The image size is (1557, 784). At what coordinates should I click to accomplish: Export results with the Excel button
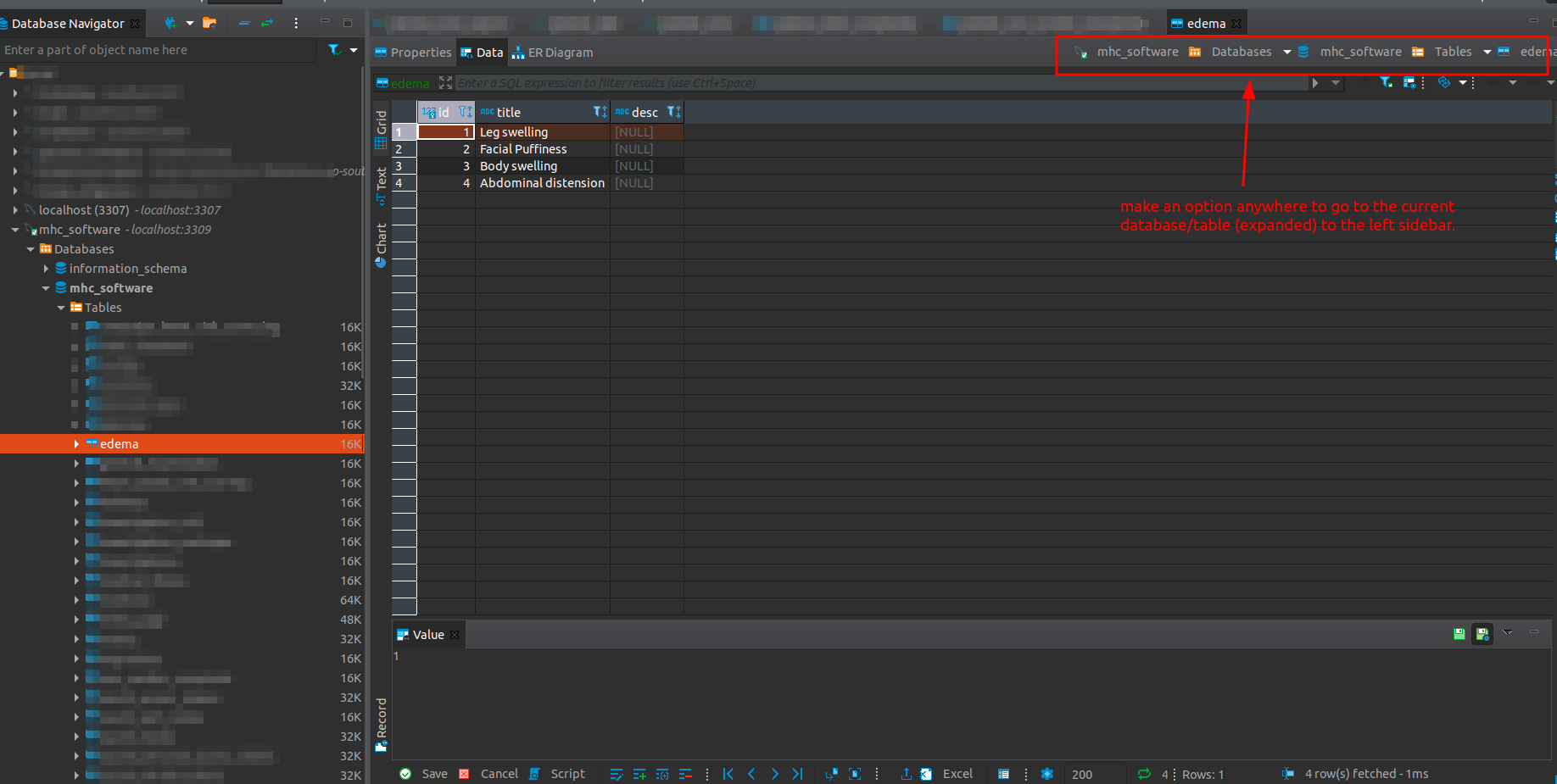click(946, 774)
